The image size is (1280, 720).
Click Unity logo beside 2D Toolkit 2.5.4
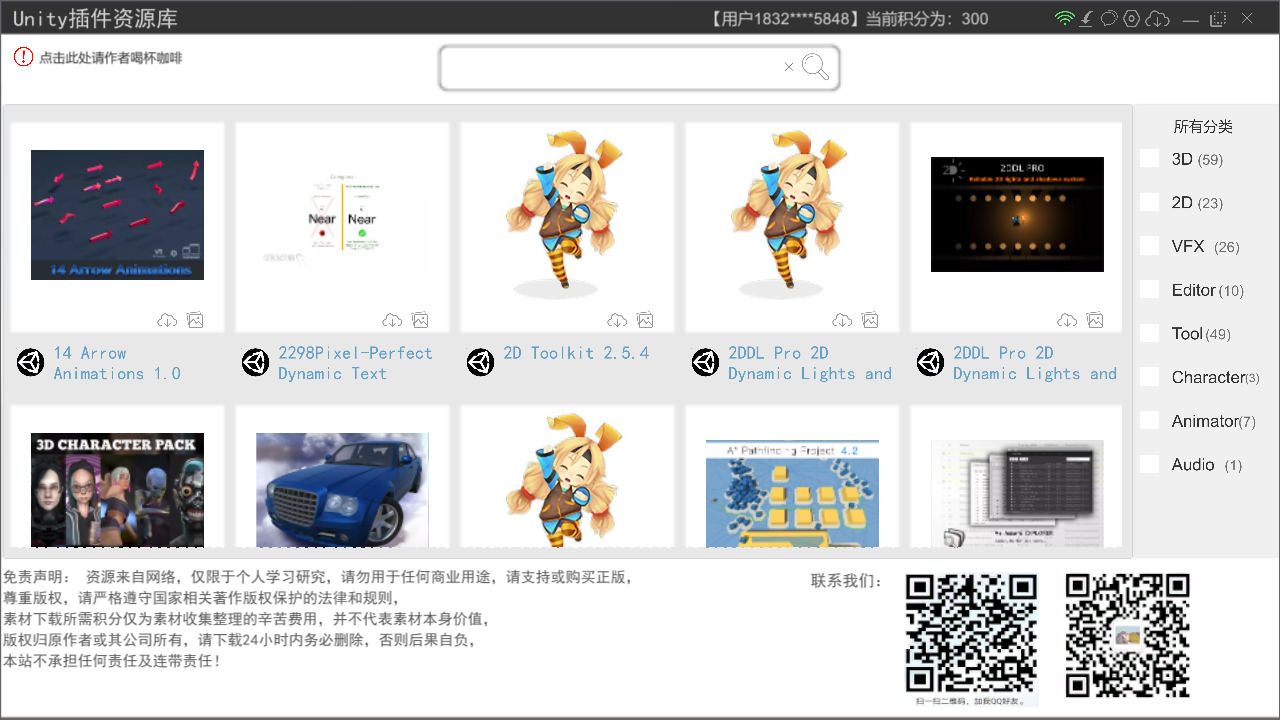pyautogui.click(x=480, y=362)
